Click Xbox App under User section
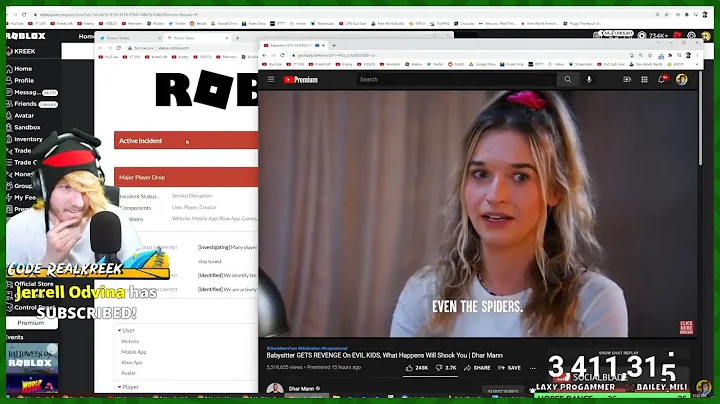720x404 pixels. pos(132,362)
